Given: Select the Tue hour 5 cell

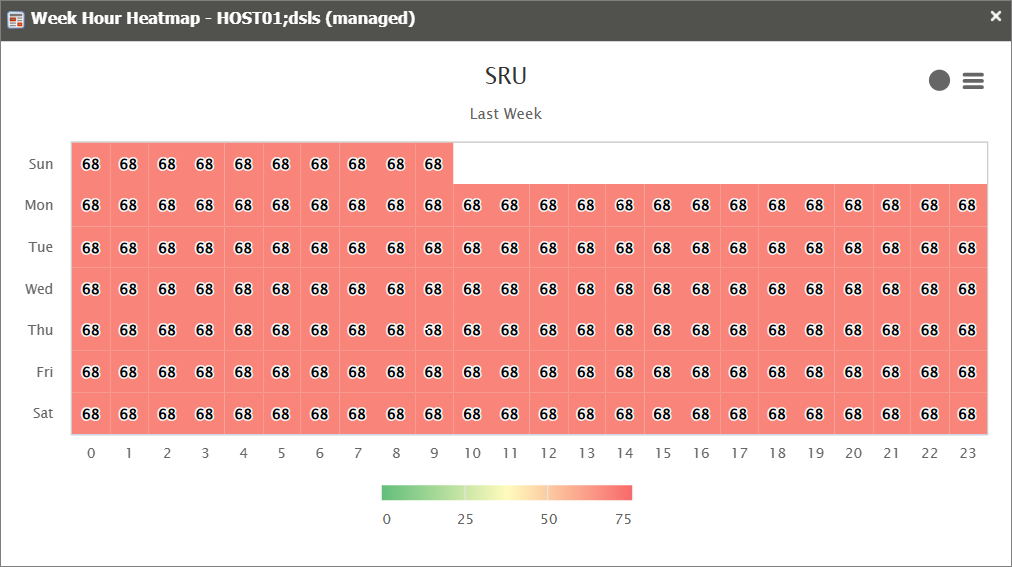Looking at the screenshot, I should (281, 247).
